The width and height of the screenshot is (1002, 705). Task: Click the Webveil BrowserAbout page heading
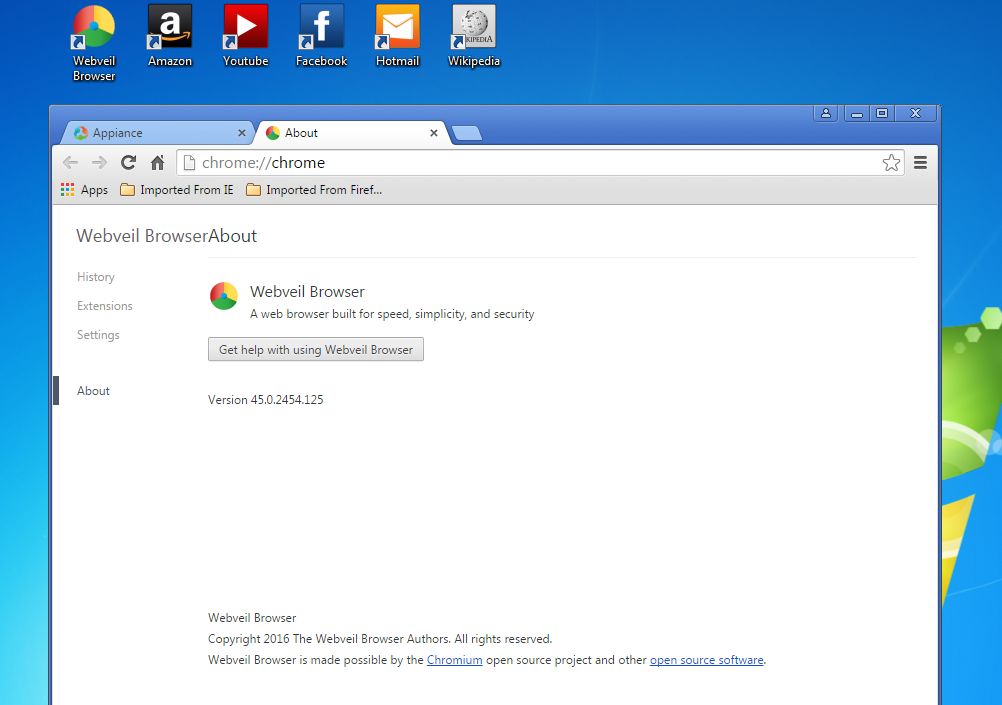[166, 236]
